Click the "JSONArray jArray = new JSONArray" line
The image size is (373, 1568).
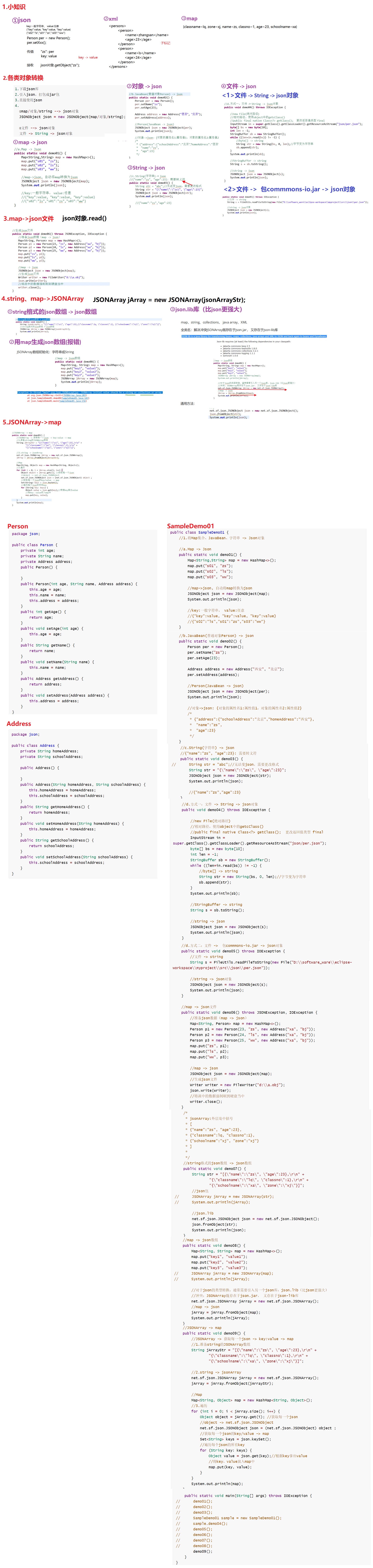pyautogui.click(x=169, y=300)
